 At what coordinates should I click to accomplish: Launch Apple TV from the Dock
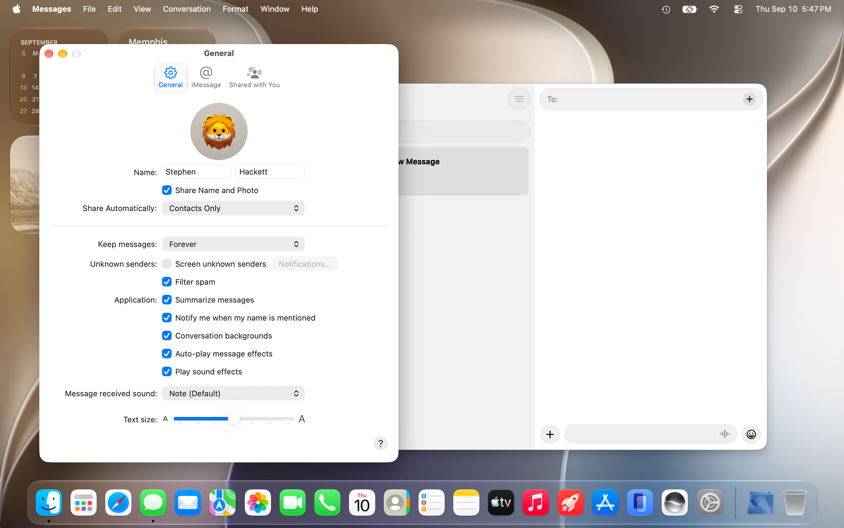501,503
